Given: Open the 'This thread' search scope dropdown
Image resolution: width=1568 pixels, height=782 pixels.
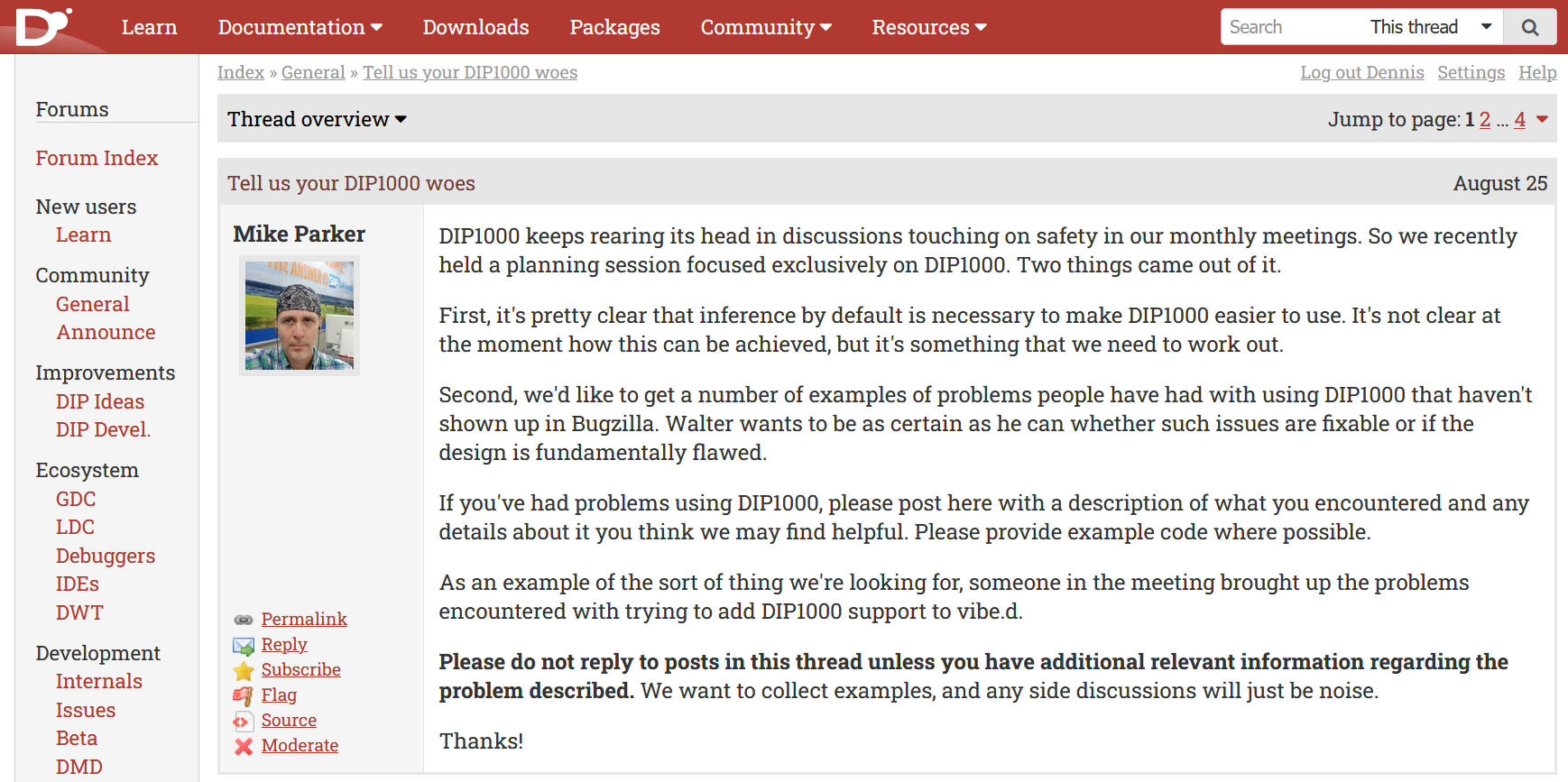Looking at the screenshot, I should click(x=1432, y=27).
